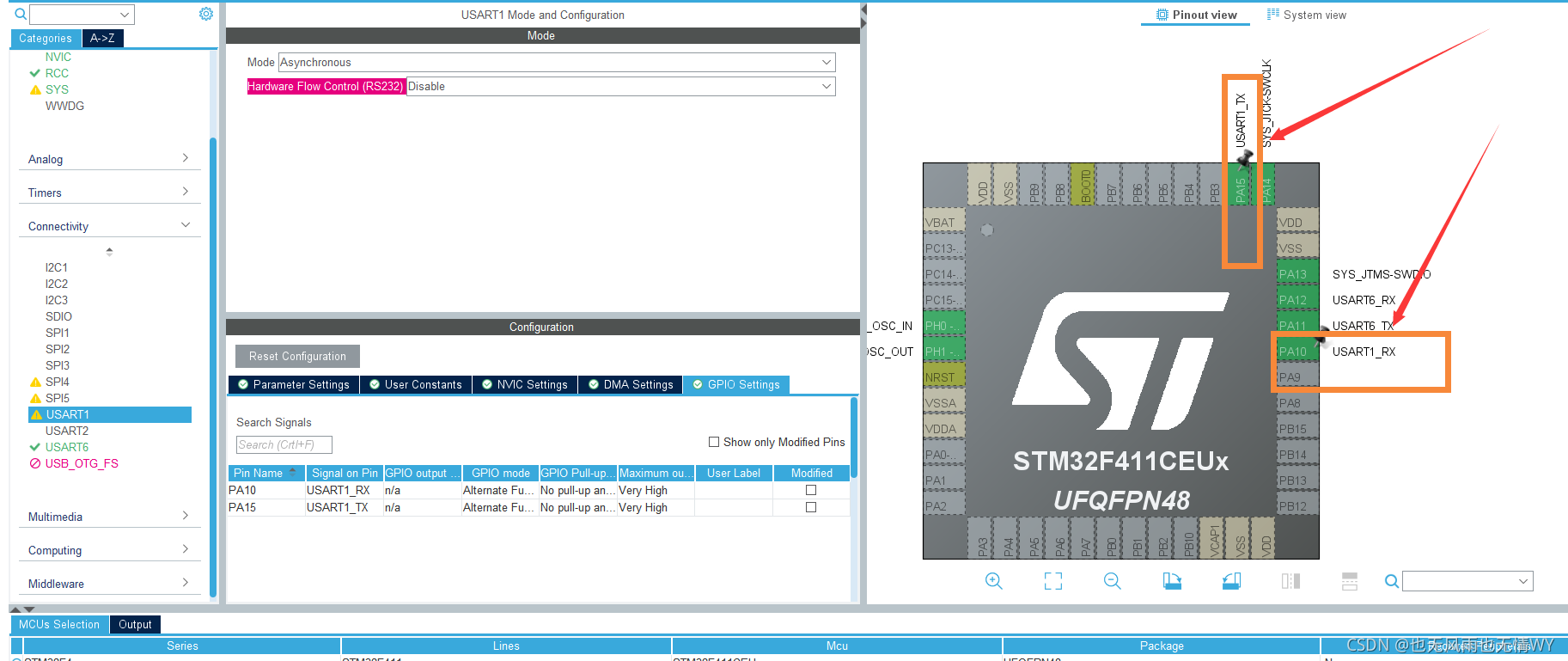Image resolution: width=1568 pixels, height=661 pixels.
Task: Click the GPIO mode column header
Action: [x=501, y=473]
